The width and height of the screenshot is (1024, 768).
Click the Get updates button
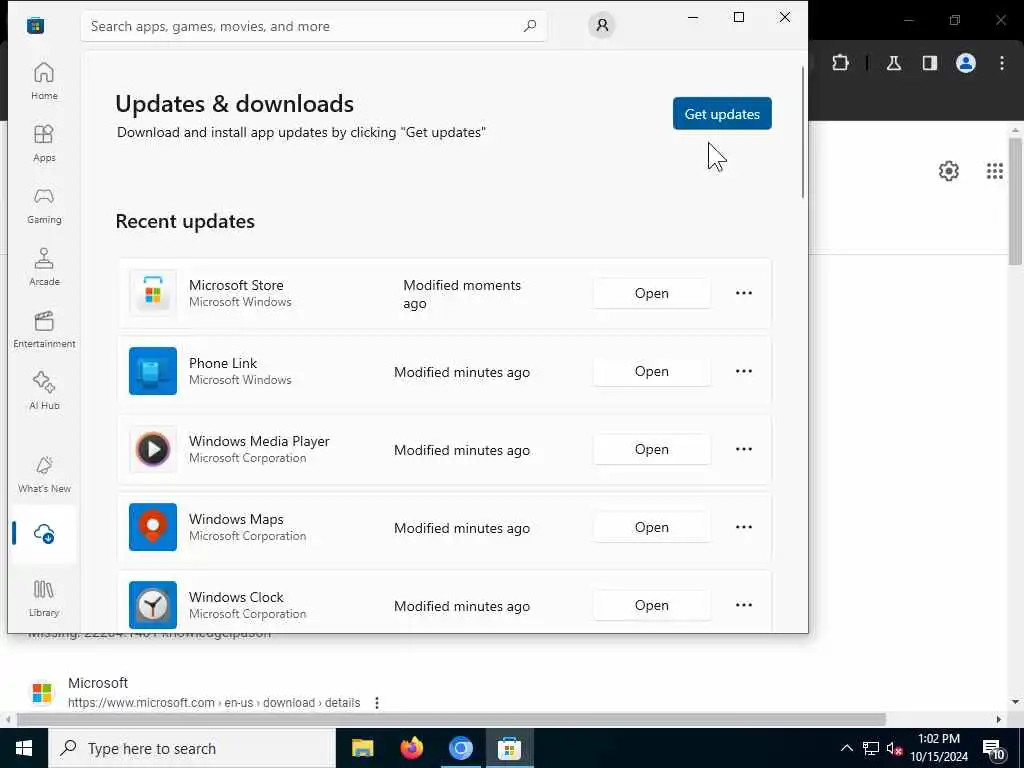point(722,114)
